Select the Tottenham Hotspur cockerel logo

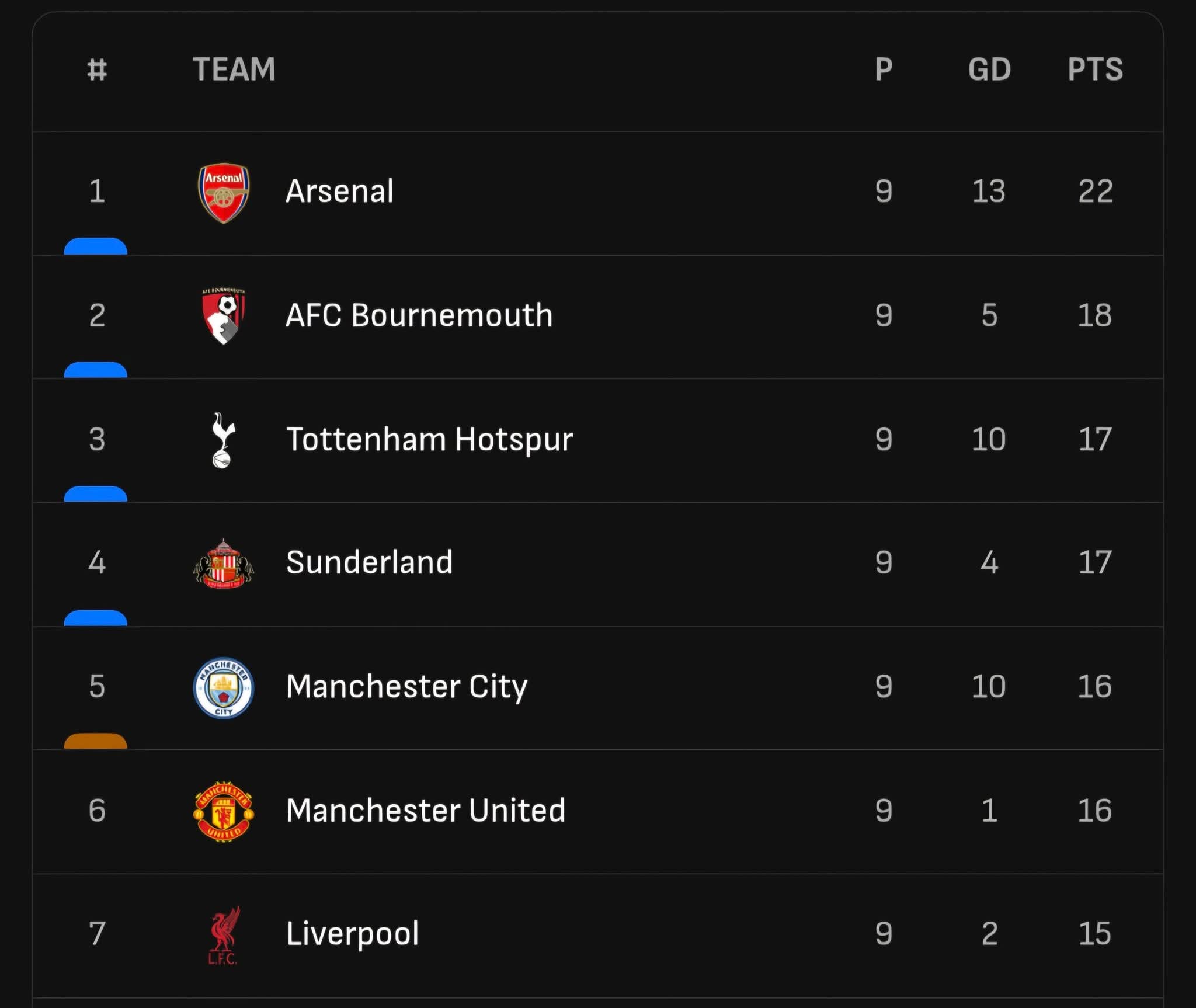point(222,440)
